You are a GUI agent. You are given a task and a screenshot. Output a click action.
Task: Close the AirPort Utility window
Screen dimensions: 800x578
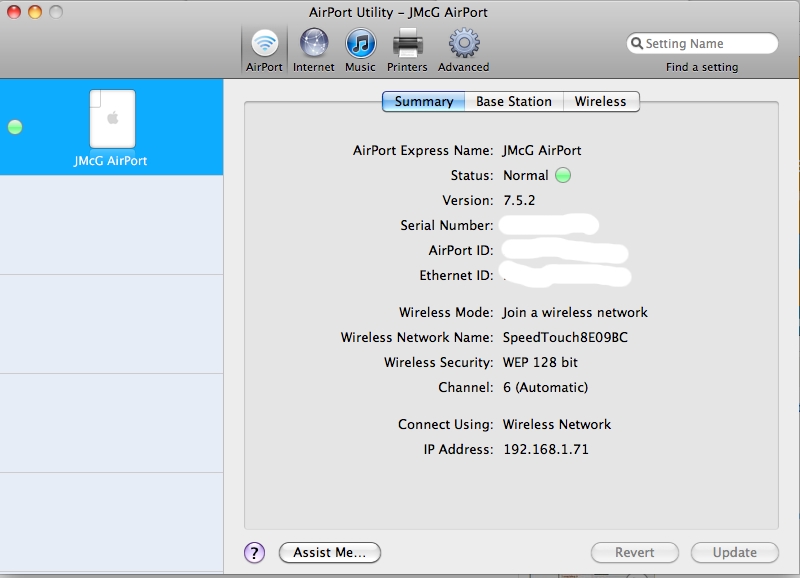(x=14, y=12)
